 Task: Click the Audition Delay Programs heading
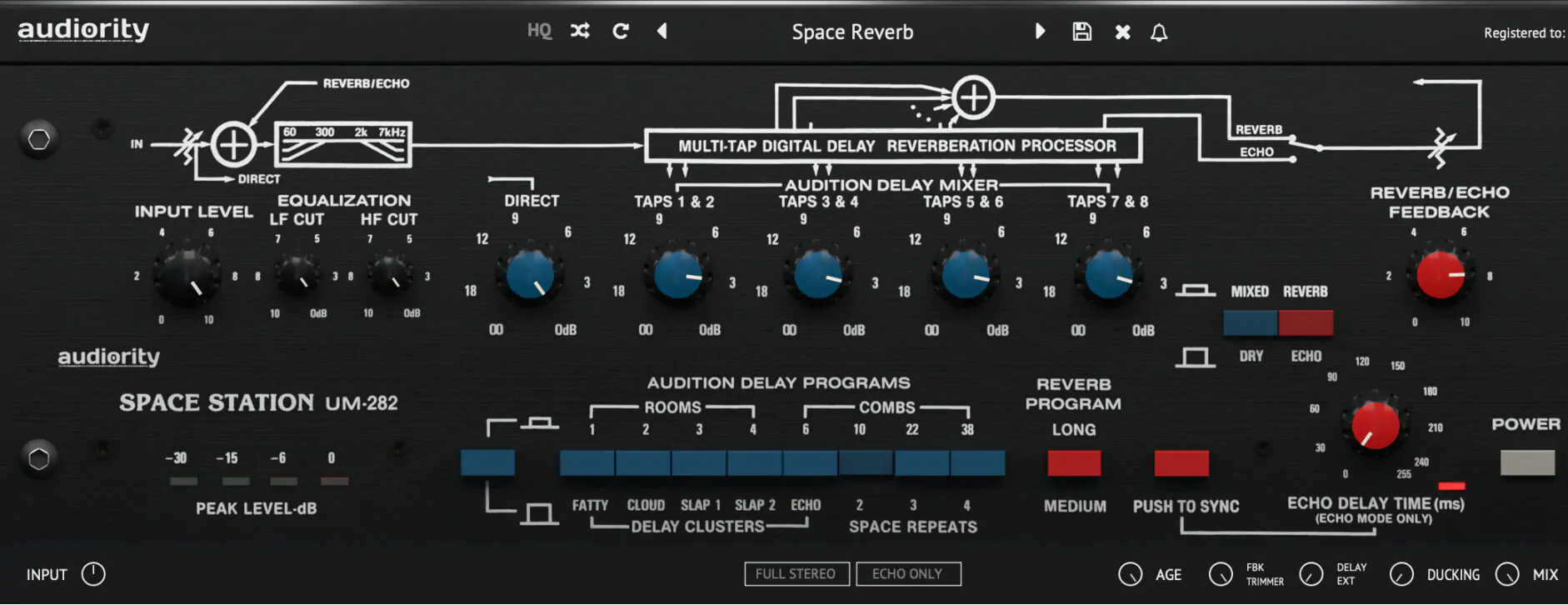(x=778, y=382)
